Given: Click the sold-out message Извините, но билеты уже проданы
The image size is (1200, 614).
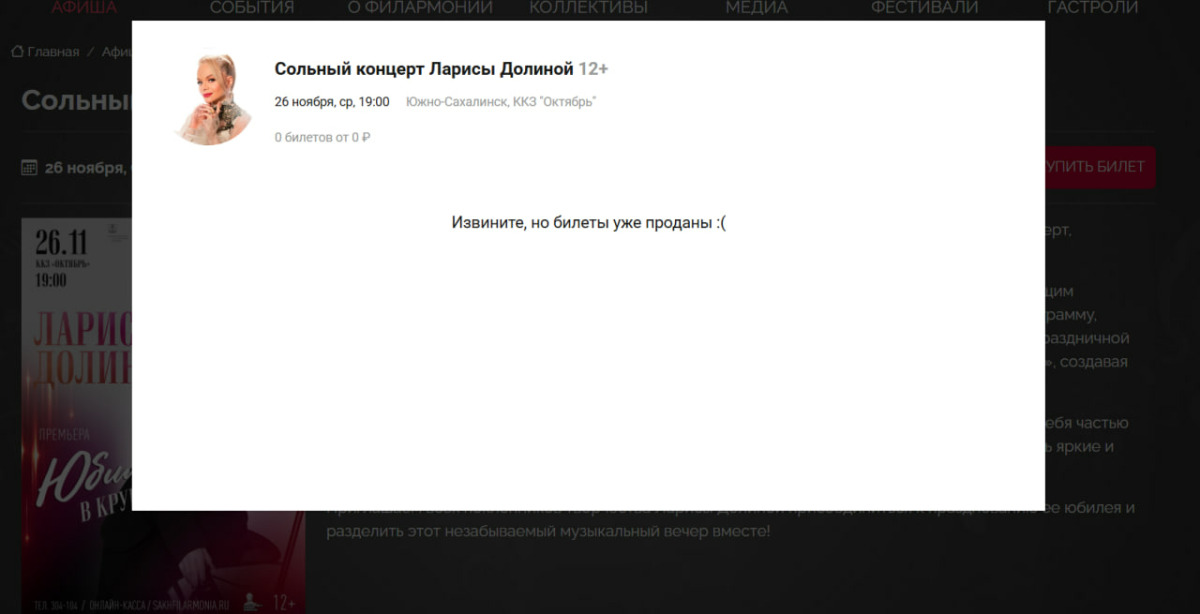Looking at the screenshot, I should (x=588, y=222).
